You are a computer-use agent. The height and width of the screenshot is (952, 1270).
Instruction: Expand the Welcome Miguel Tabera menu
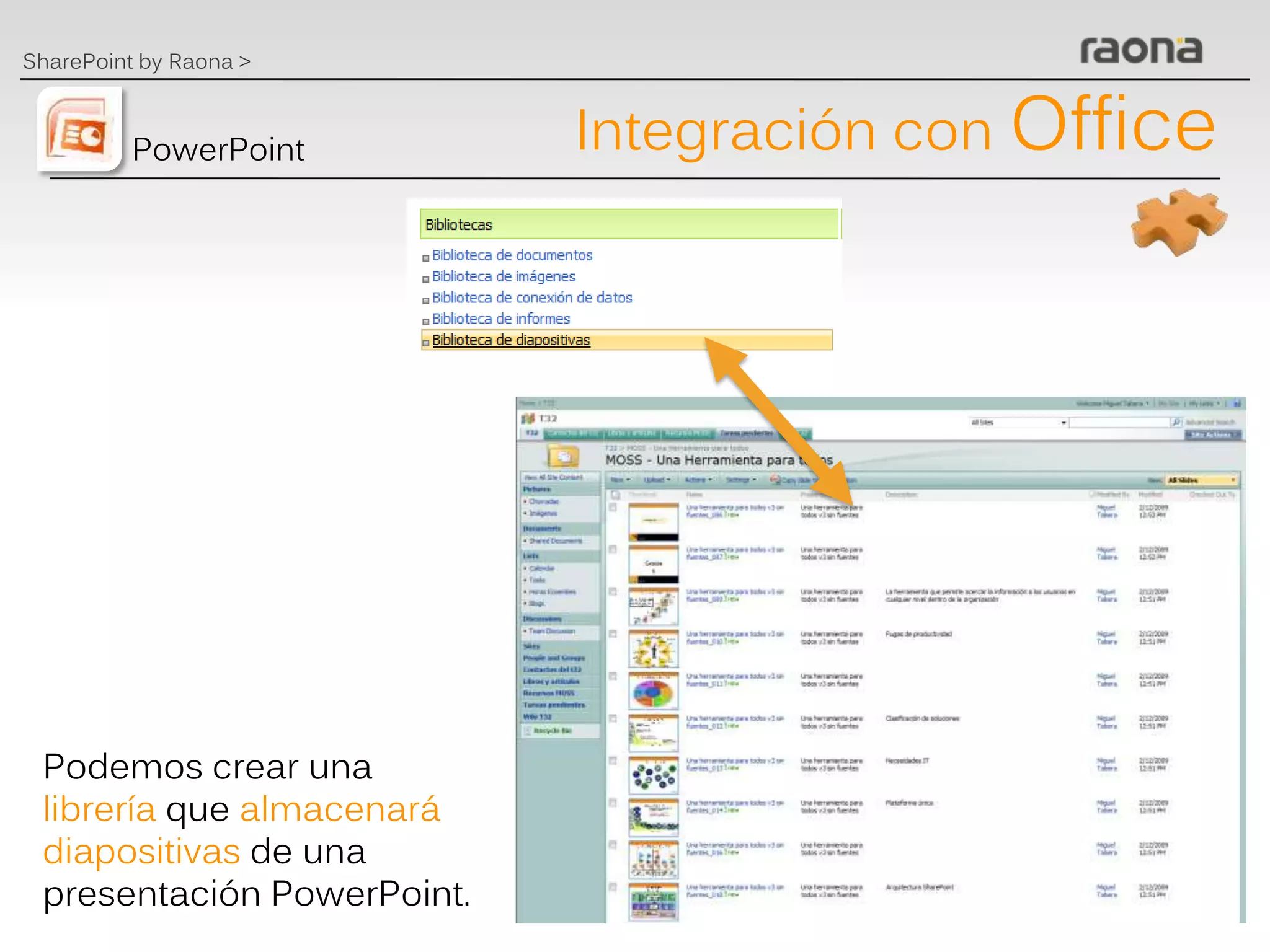1112,403
